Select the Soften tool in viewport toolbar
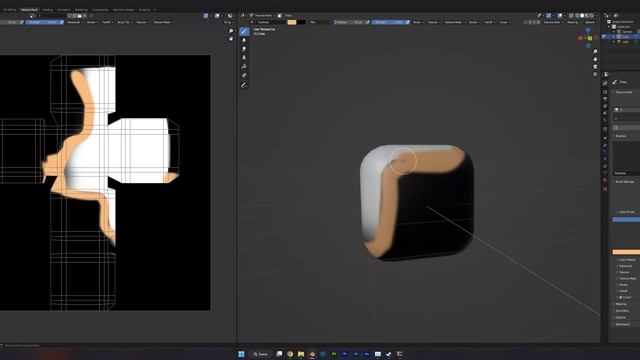The height and width of the screenshot is (360, 640). coord(244,40)
